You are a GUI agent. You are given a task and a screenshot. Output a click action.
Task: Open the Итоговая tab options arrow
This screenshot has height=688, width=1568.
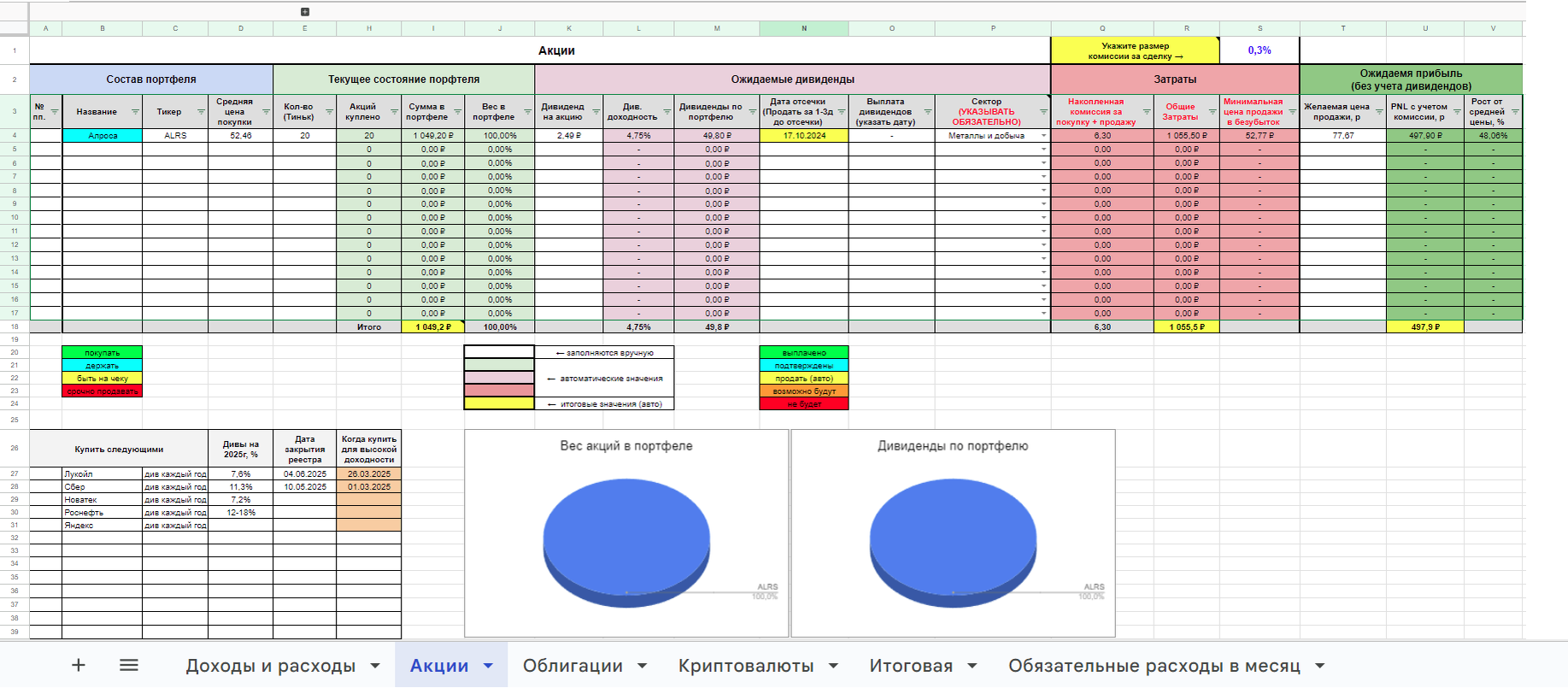[x=972, y=666]
